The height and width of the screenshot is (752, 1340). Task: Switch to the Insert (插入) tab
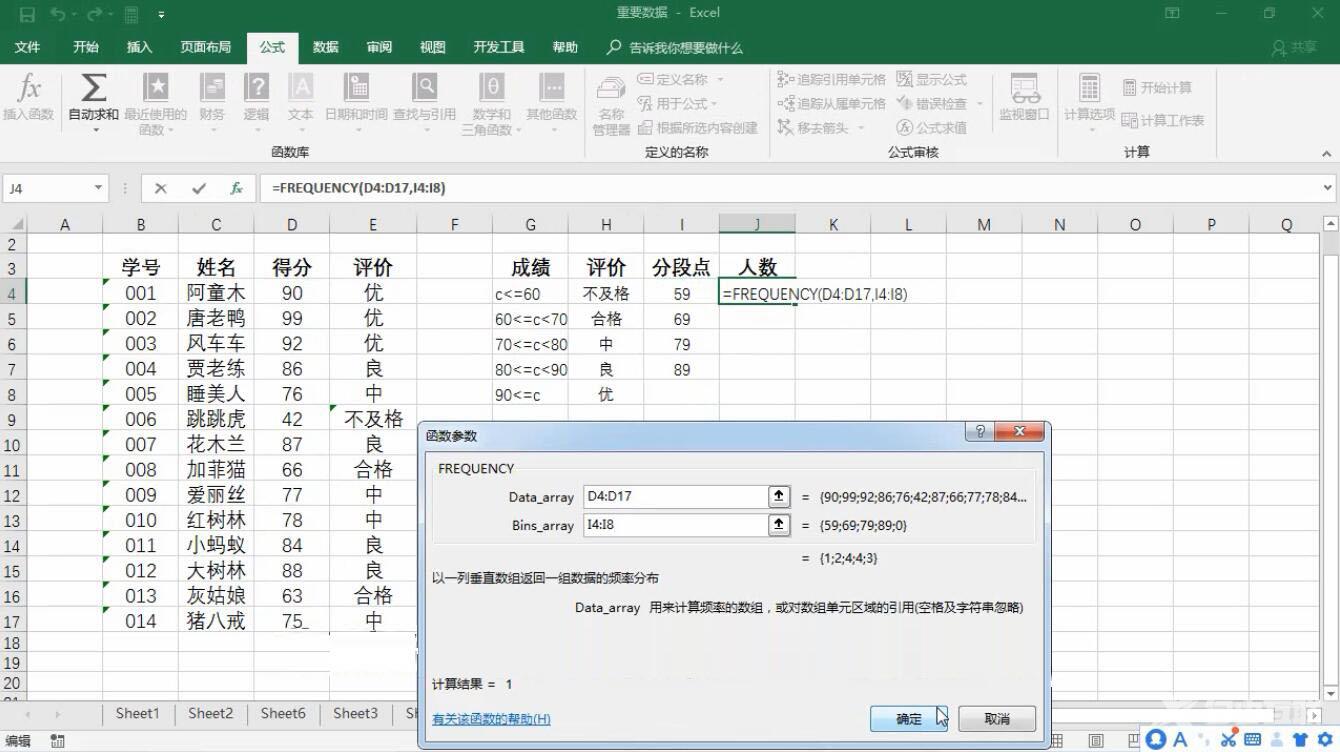click(x=140, y=47)
